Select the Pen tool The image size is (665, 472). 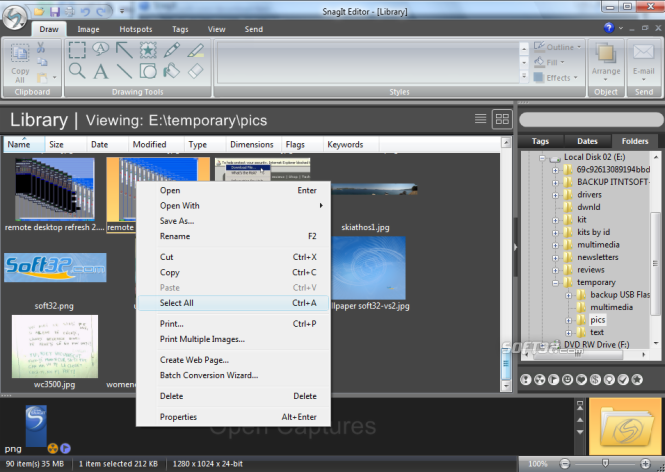(x=172, y=50)
